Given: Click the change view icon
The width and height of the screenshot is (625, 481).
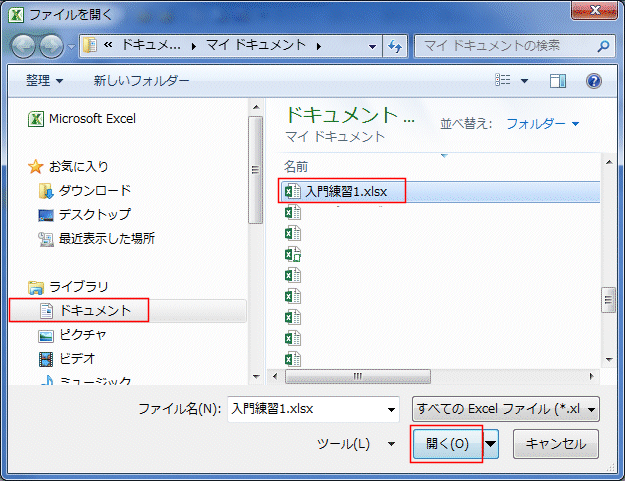Looking at the screenshot, I should pos(503,80).
